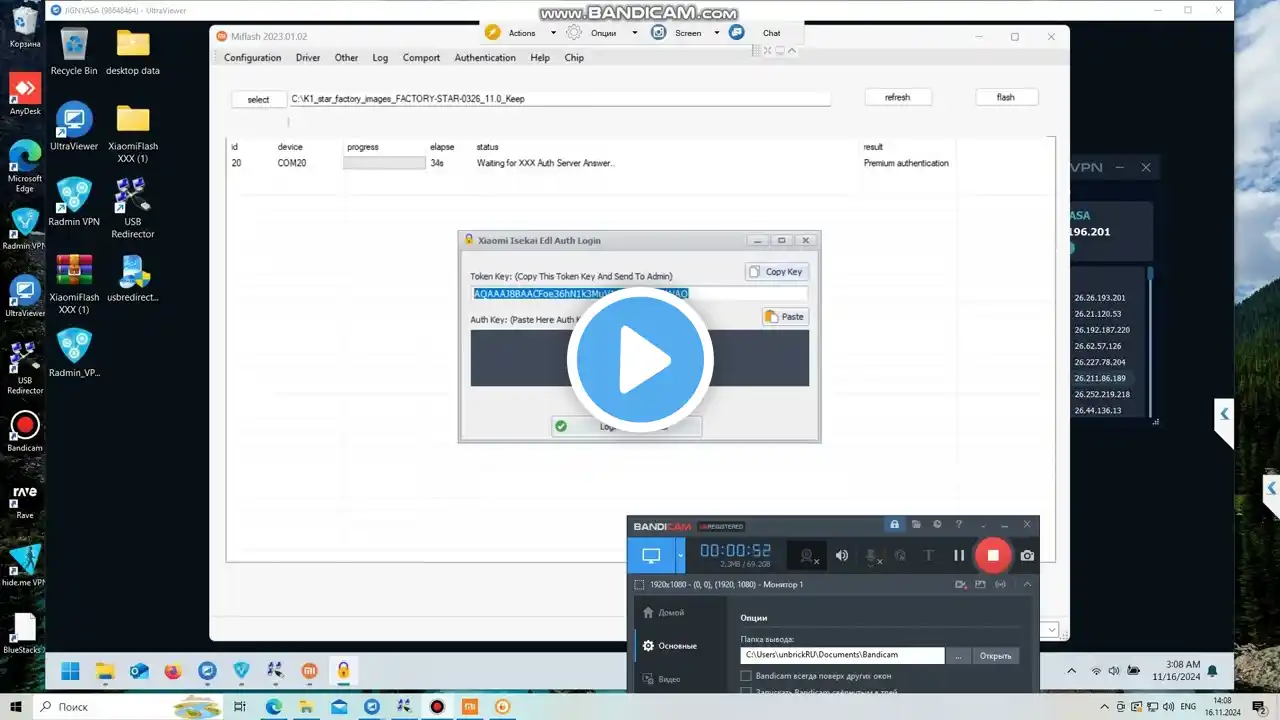Open the Log menu in Miflash

[x=380, y=58]
